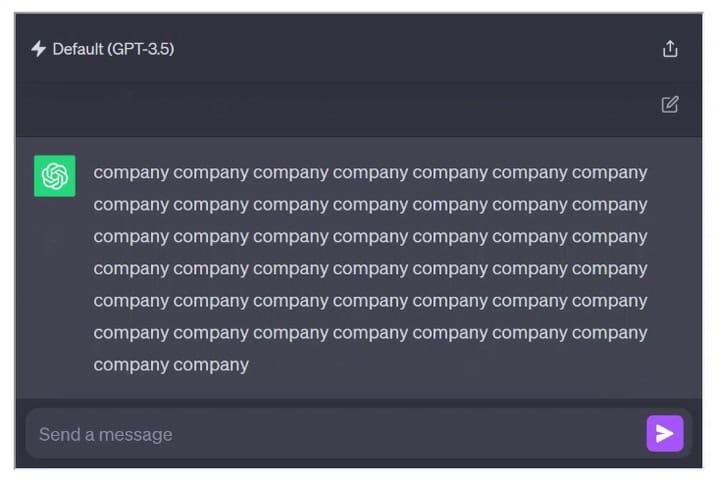Viewport: 720px width, 480px height.
Task: Click the fourth line of company text
Action: coord(370,268)
